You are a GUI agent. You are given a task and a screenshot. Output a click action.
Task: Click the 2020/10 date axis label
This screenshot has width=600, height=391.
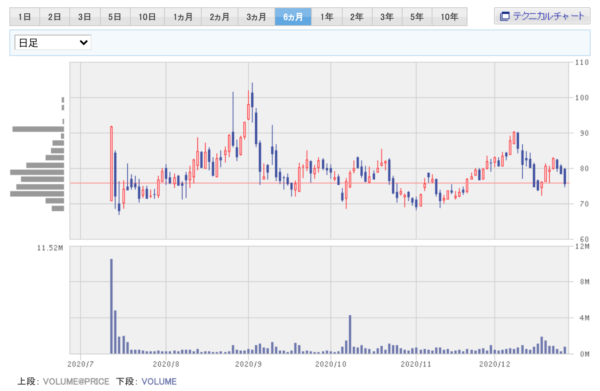(331, 364)
